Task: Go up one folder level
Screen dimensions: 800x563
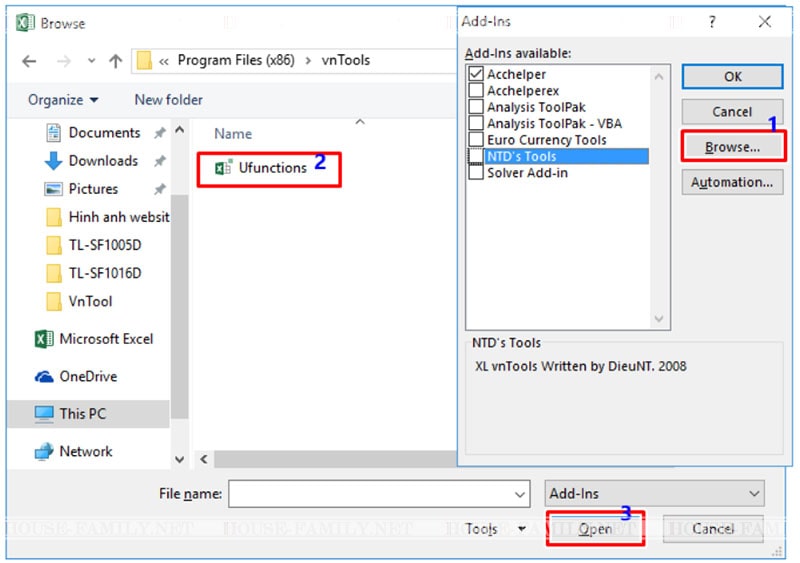Action: [x=116, y=61]
